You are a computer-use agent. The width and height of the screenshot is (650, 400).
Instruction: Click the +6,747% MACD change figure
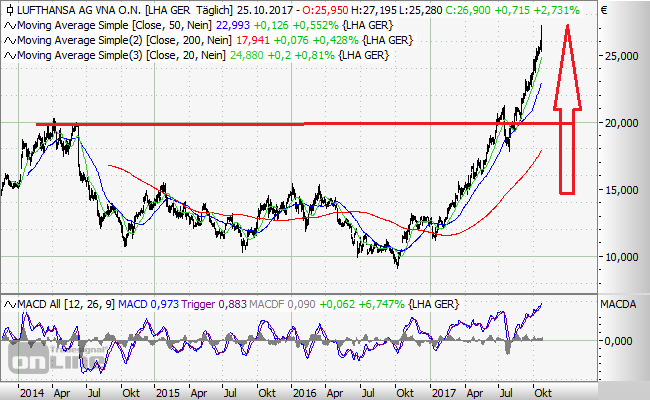(x=381, y=304)
